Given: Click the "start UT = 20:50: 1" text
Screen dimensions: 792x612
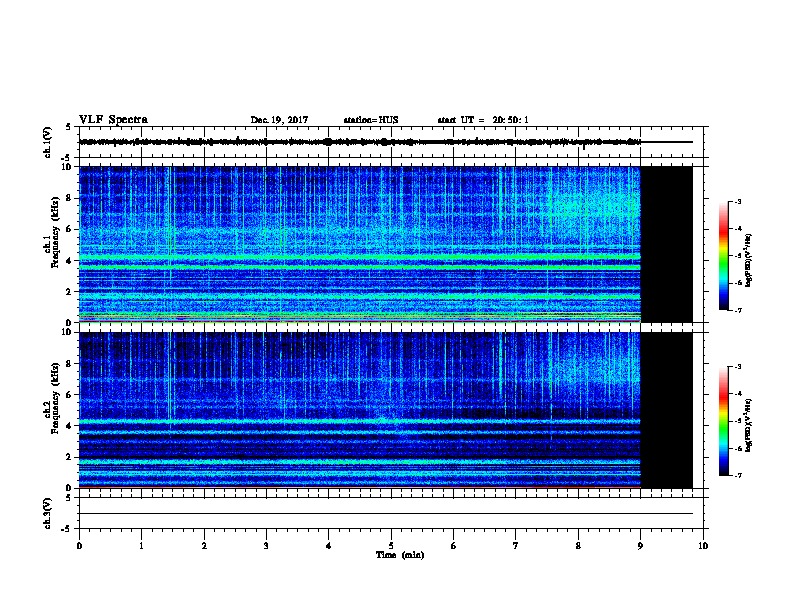Looking at the screenshot, I should tap(483, 120).
